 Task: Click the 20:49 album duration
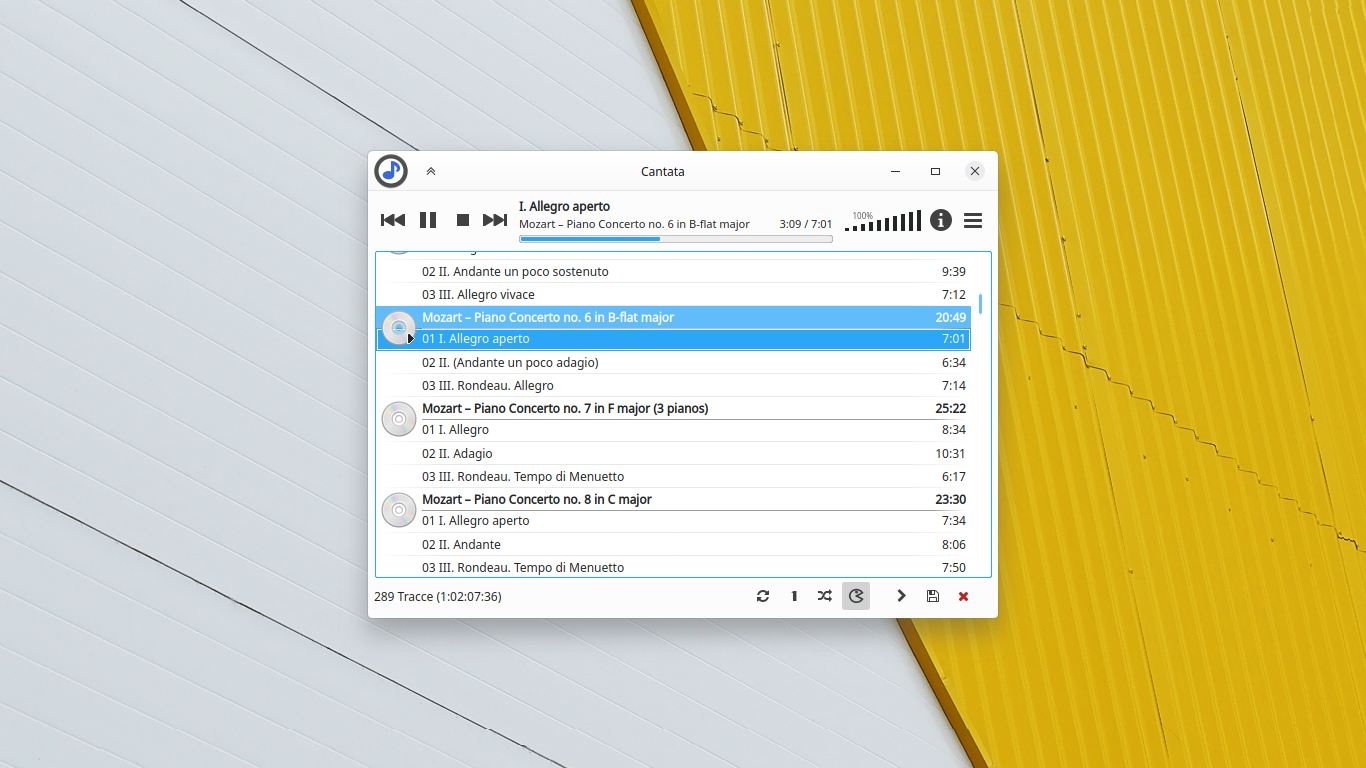(x=950, y=317)
